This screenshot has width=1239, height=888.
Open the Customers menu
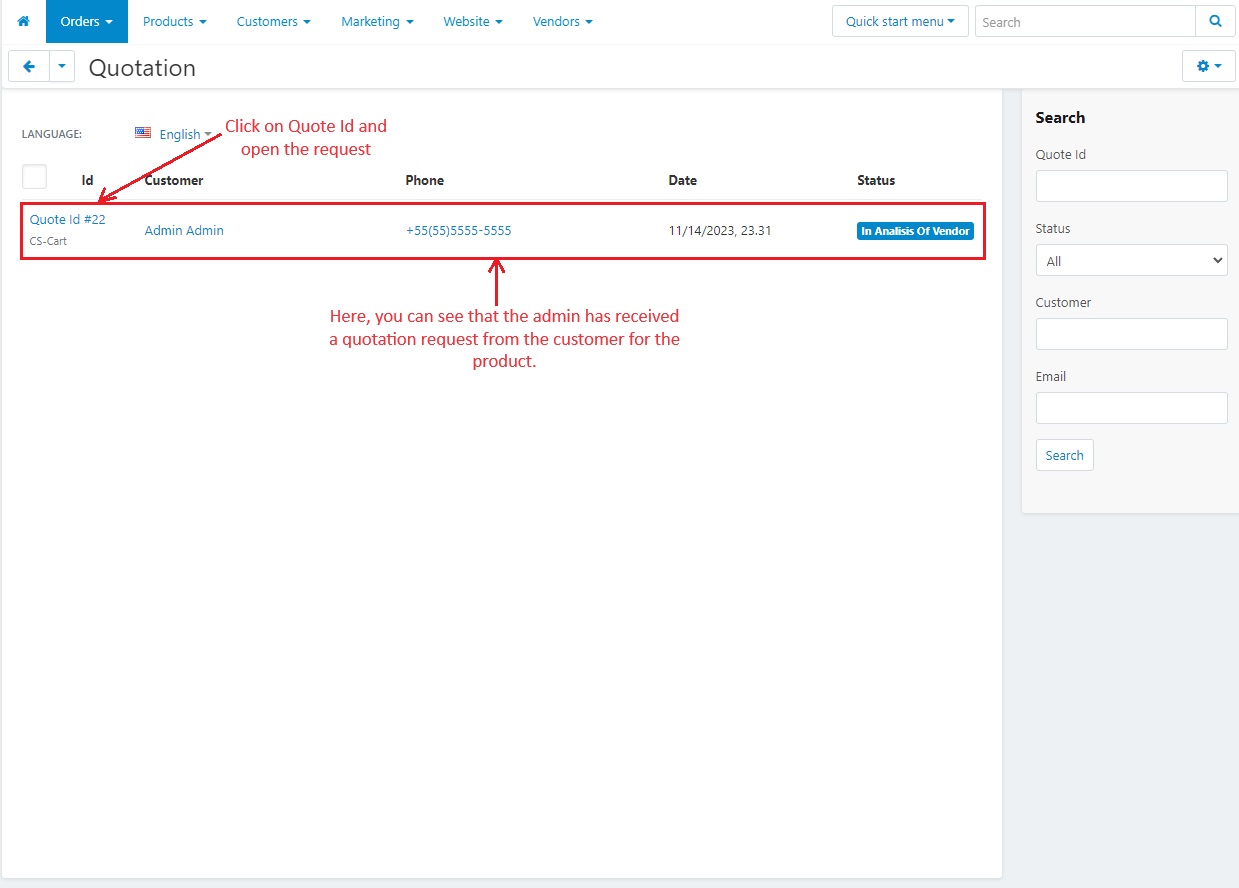tap(273, 21)
